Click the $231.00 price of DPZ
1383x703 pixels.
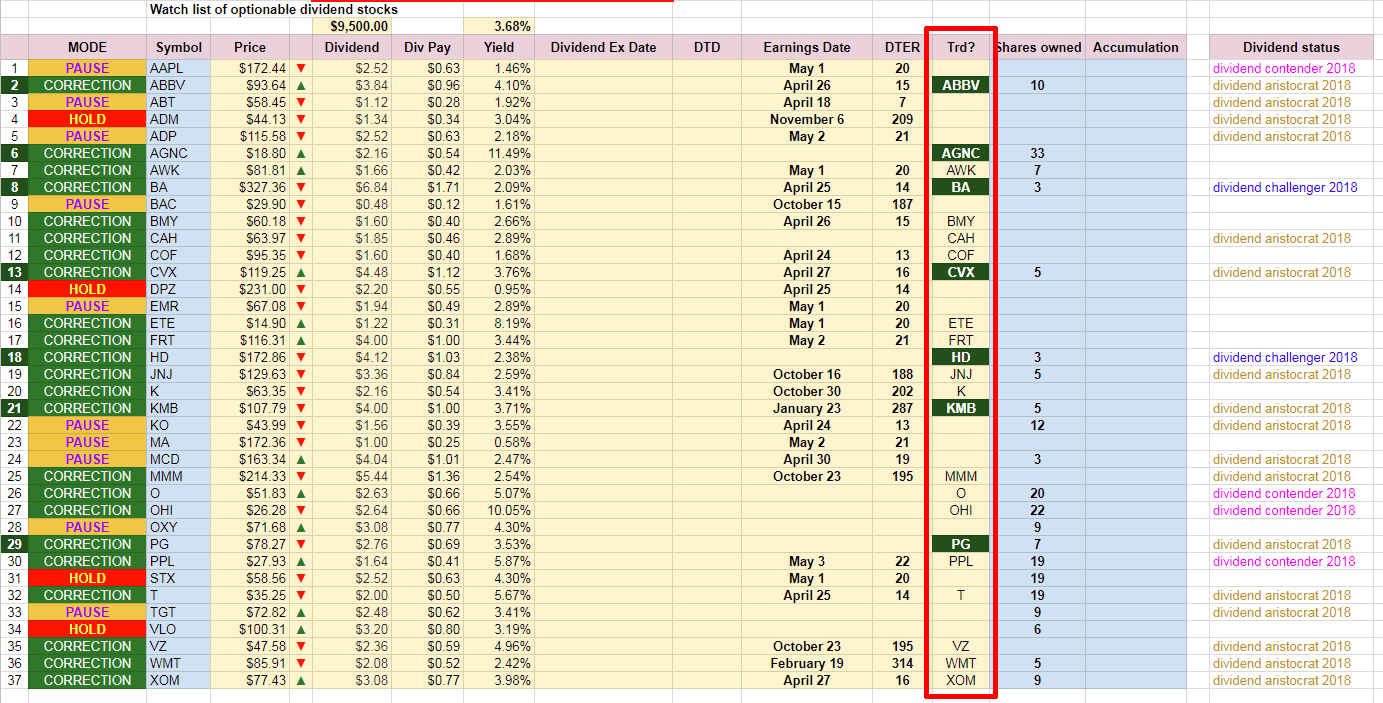[x=250, y=289]
